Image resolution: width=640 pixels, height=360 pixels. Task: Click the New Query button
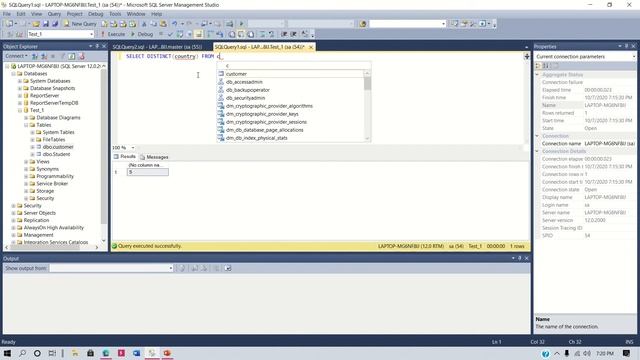coord(80,24)
